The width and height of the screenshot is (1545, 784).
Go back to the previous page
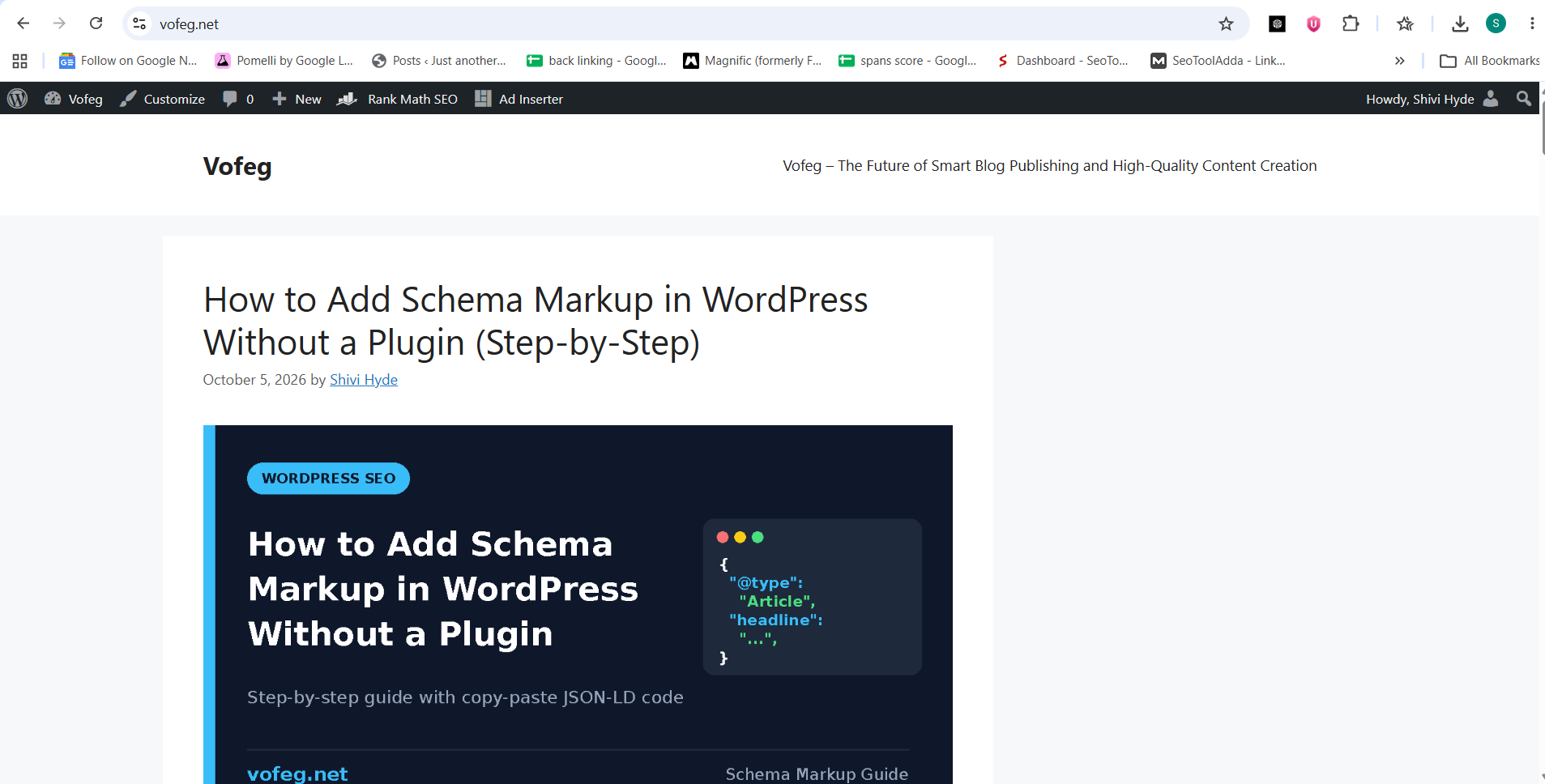coord(23,23)
